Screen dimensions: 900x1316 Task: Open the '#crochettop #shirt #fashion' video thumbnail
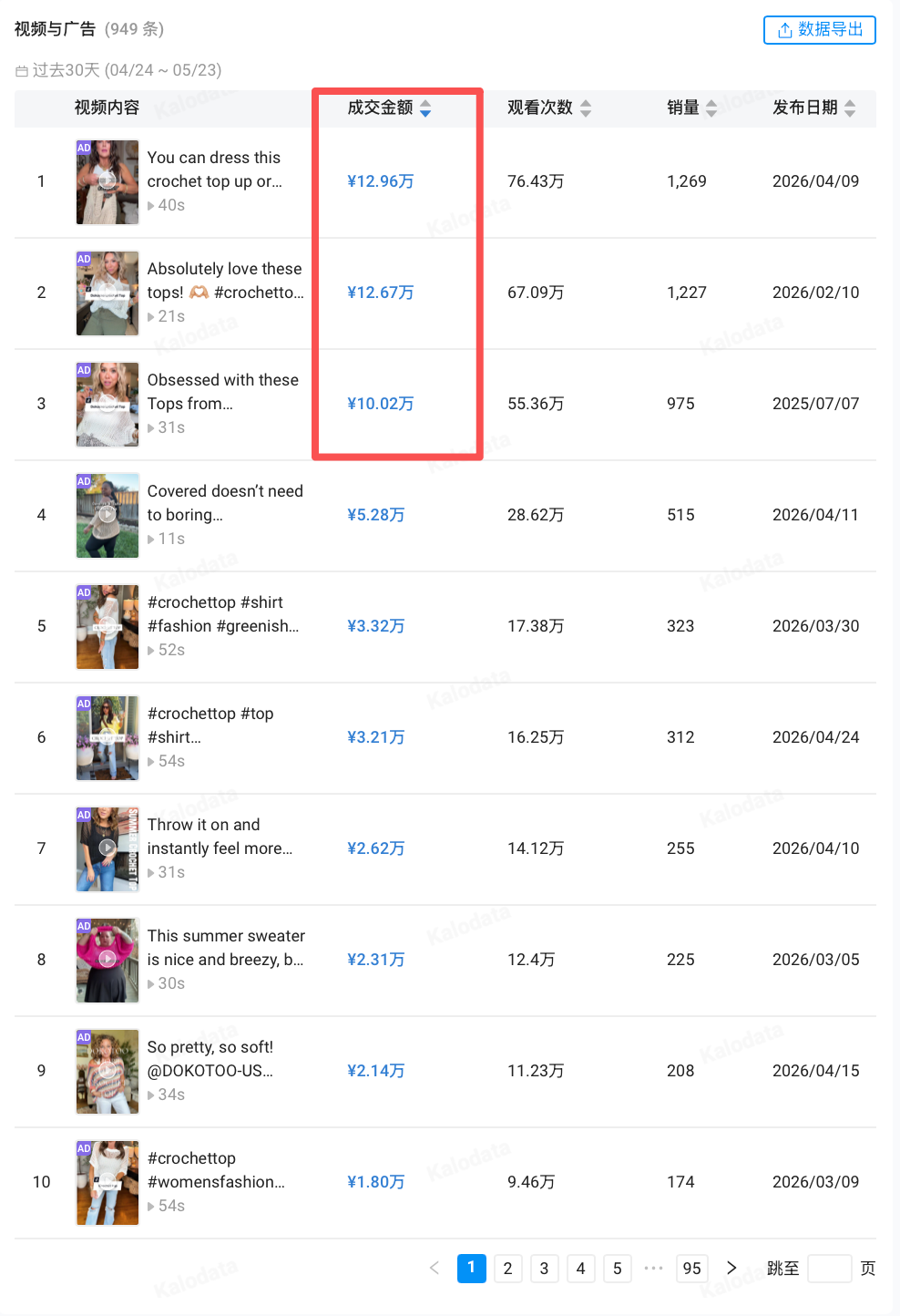click(x=107, y=626)
